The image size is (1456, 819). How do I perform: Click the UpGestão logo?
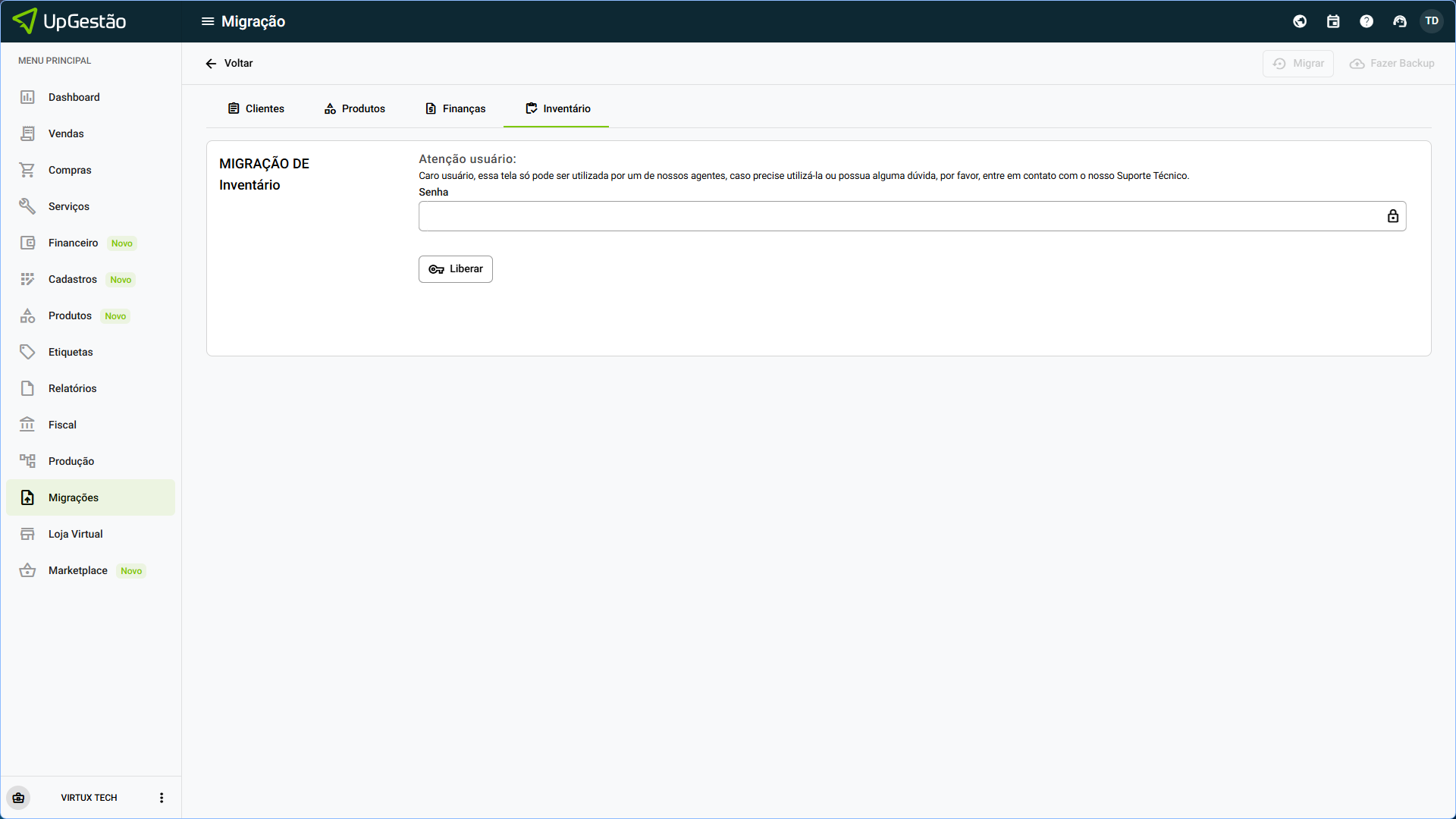[70, 21]
